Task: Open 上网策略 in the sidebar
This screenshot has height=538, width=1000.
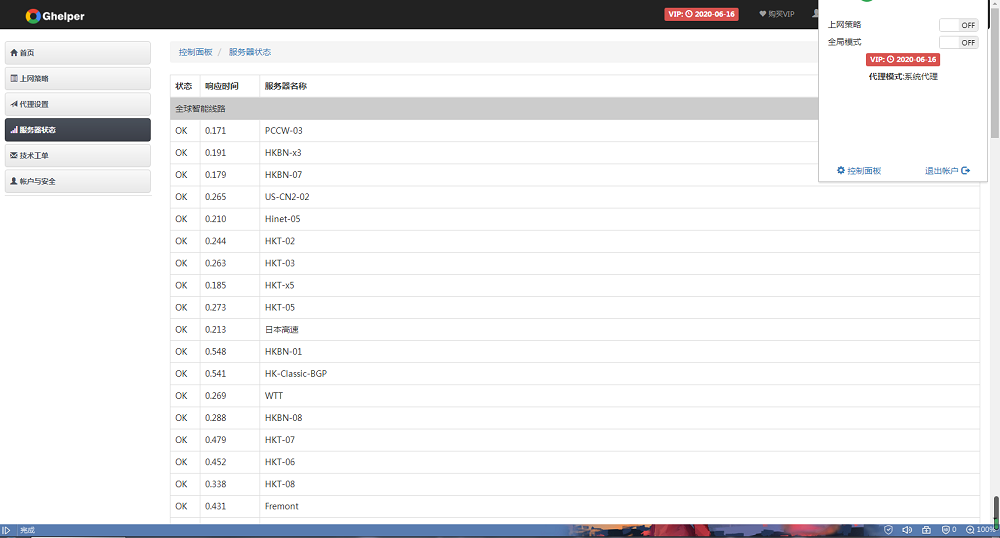Action: pos(78,78)
